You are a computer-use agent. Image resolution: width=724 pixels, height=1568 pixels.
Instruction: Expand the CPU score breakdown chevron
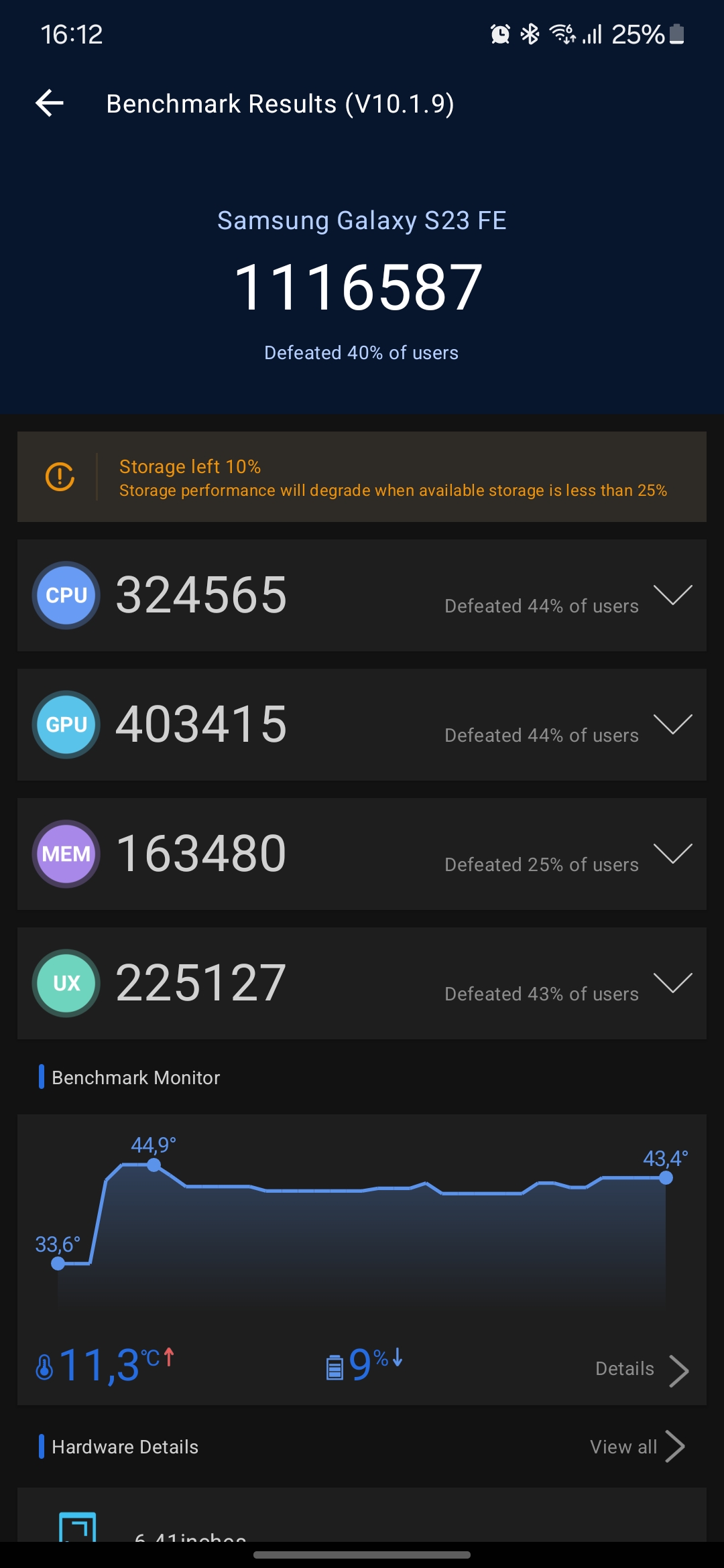coord(672,594)
